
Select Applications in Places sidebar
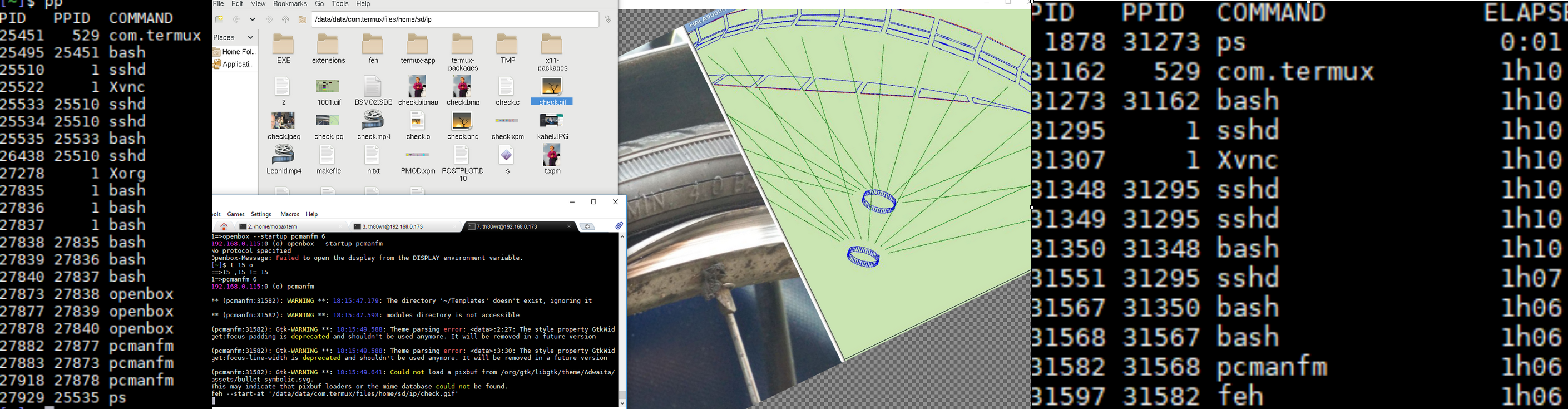coord(234,64)
